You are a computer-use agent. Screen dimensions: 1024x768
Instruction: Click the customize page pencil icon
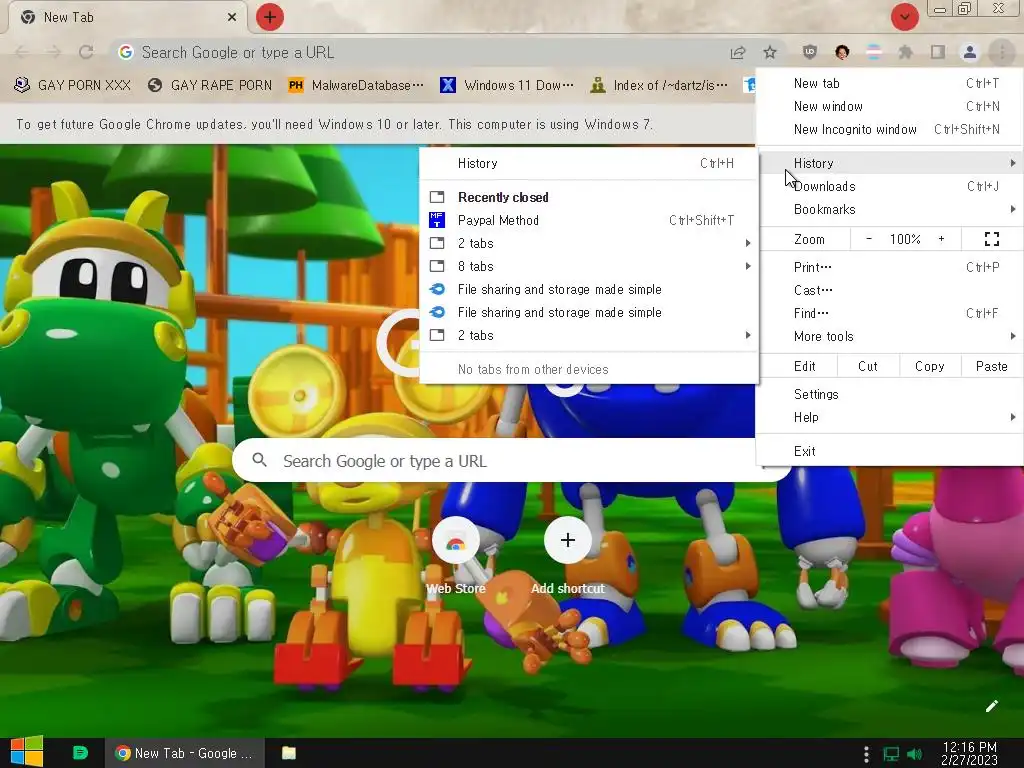point(991,706)
